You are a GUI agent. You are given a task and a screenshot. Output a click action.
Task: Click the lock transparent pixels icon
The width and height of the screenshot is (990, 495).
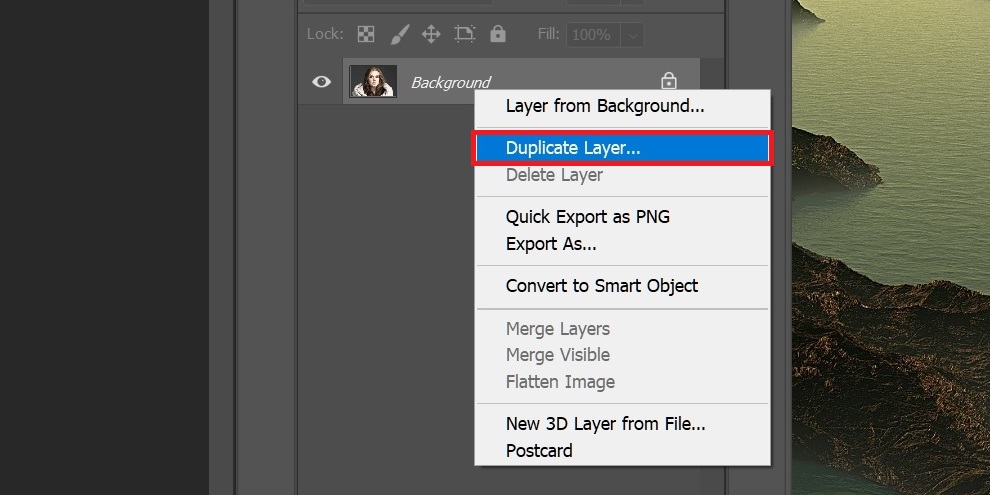[x=366, y=34]
